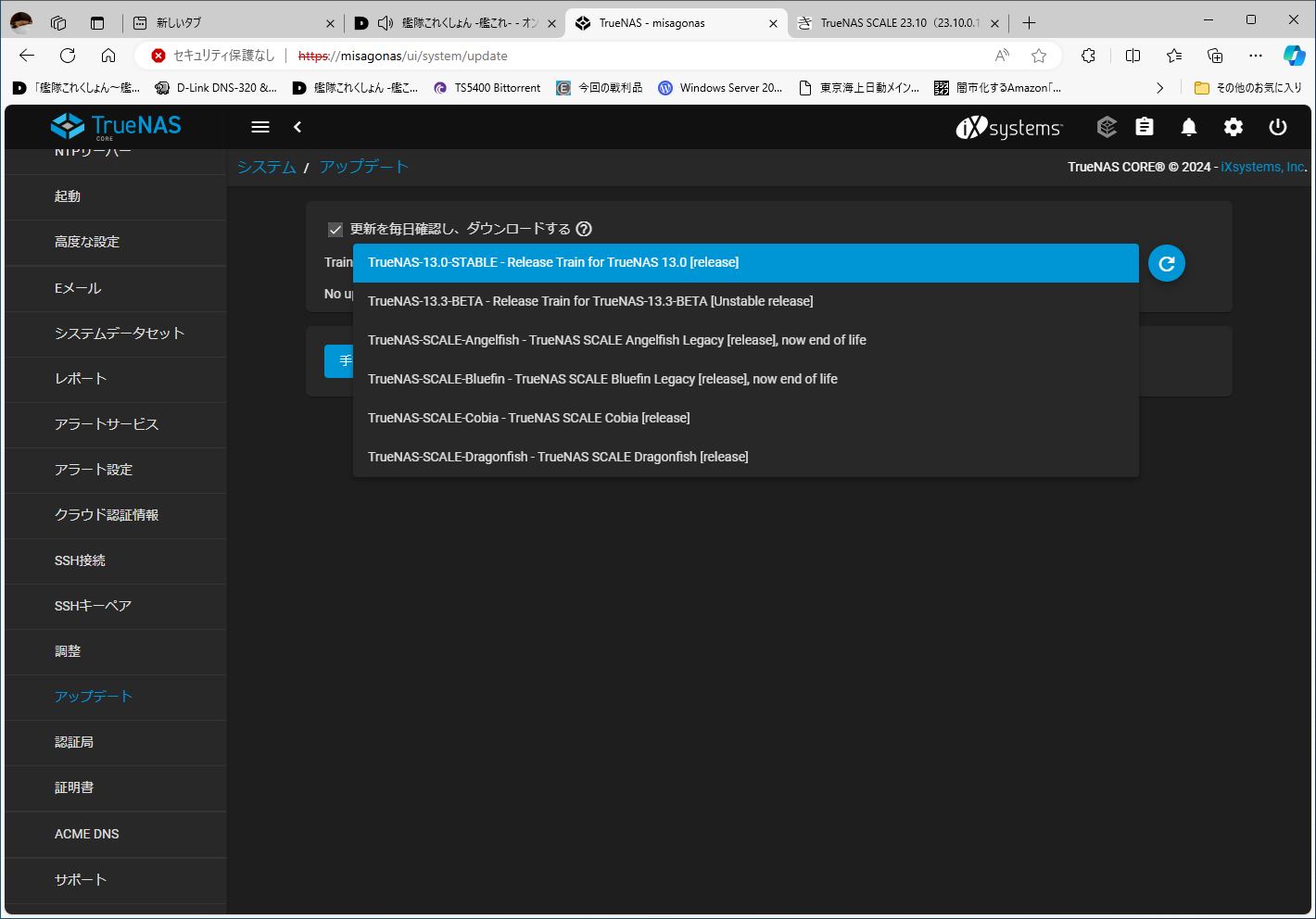Open the browser tab actions menu
1316x919 pixels.
tap(97, 23)
